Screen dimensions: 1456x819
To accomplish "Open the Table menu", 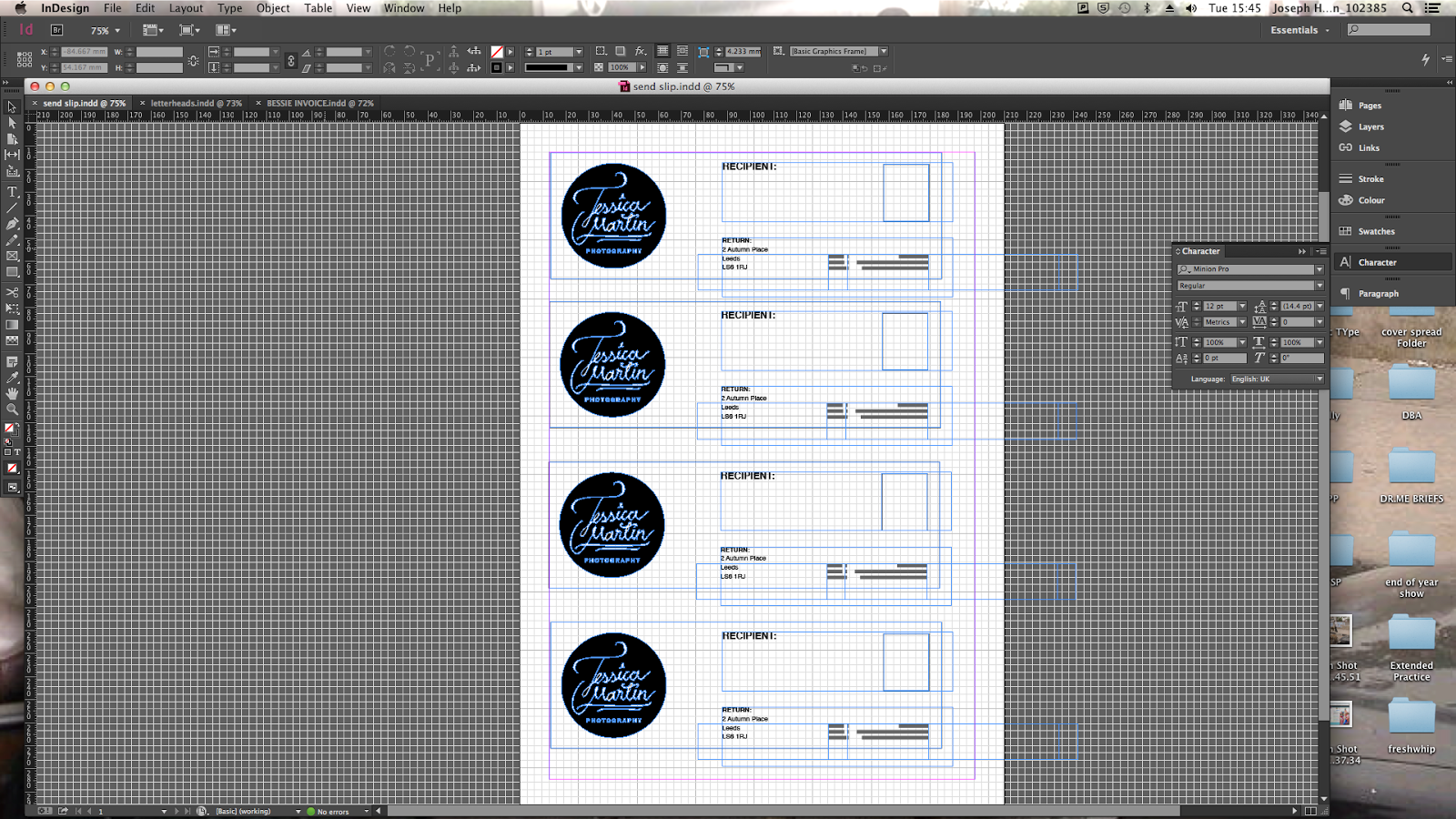I will (318, 8).
